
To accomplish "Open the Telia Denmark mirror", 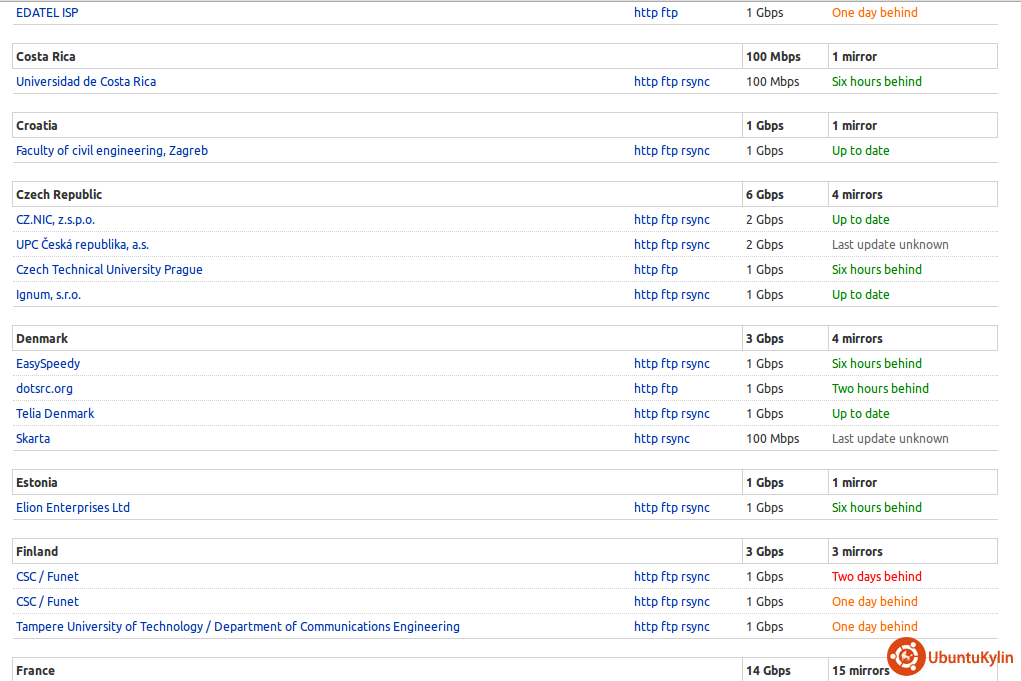I will [55, 414].
